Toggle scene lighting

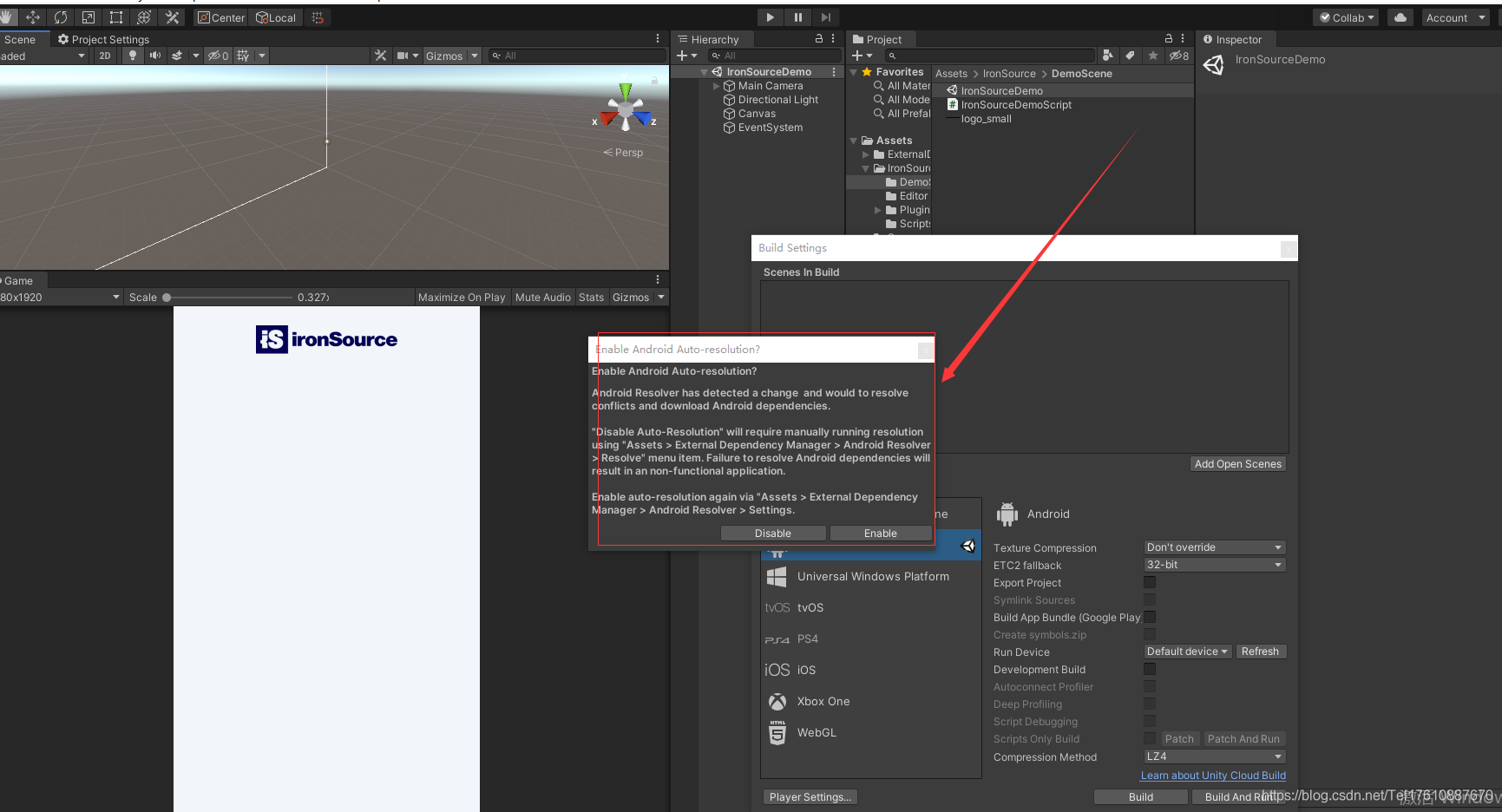click(133, 56)
